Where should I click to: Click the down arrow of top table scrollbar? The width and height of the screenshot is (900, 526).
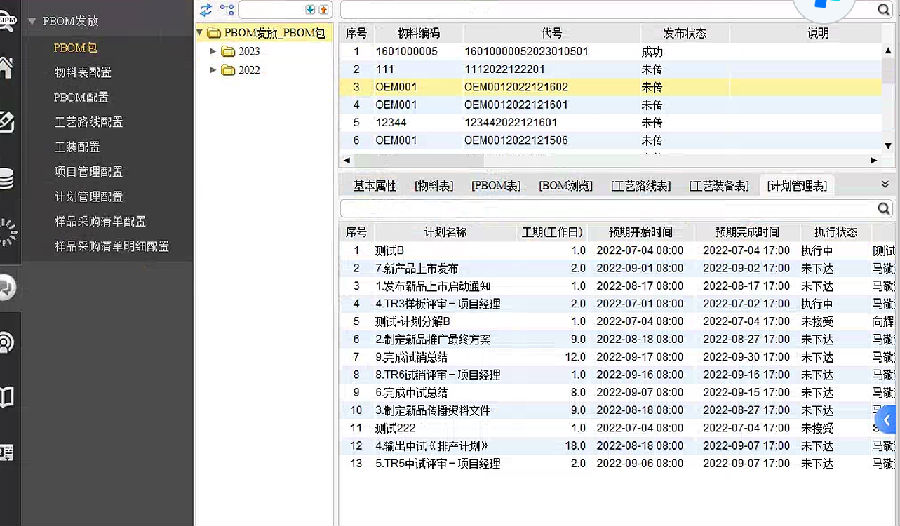[x=888, y=146]
